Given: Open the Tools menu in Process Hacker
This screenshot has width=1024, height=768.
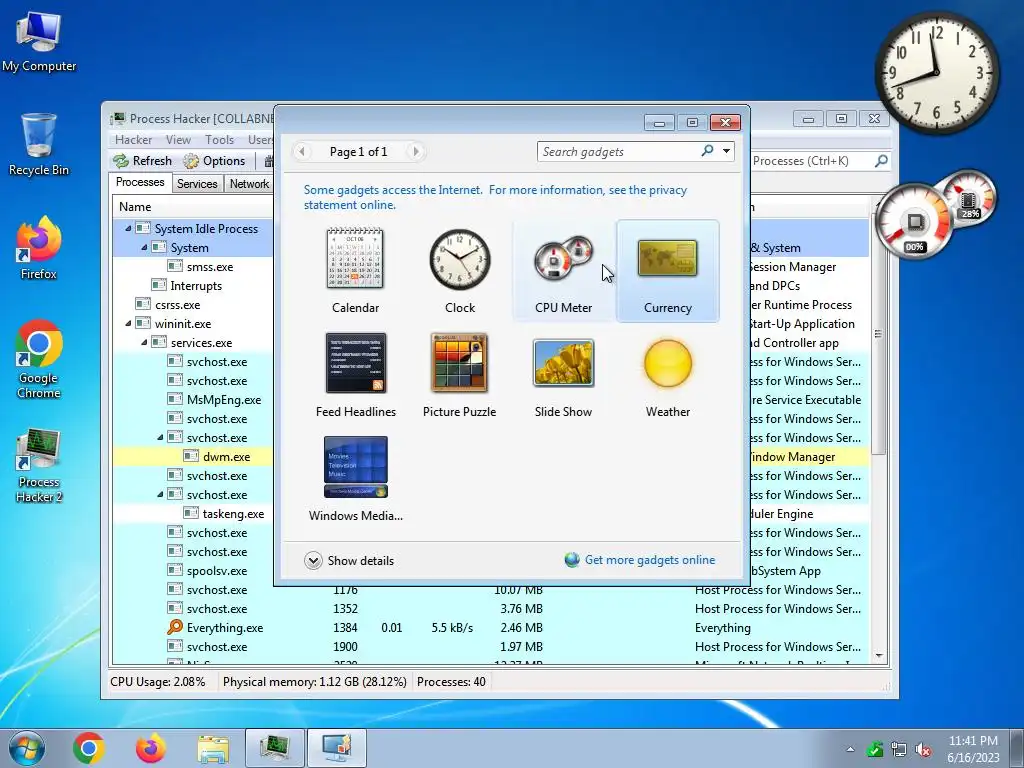Looking at the screenshot, I should pos(219,140).
